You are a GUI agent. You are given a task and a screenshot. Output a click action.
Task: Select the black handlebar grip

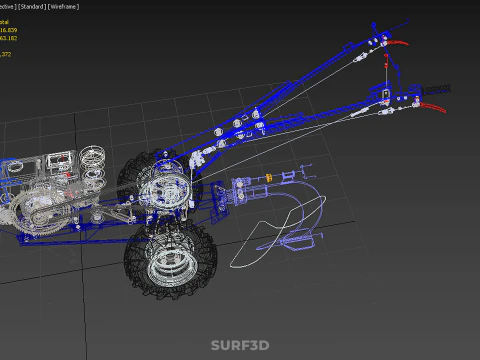pos(437,89)
